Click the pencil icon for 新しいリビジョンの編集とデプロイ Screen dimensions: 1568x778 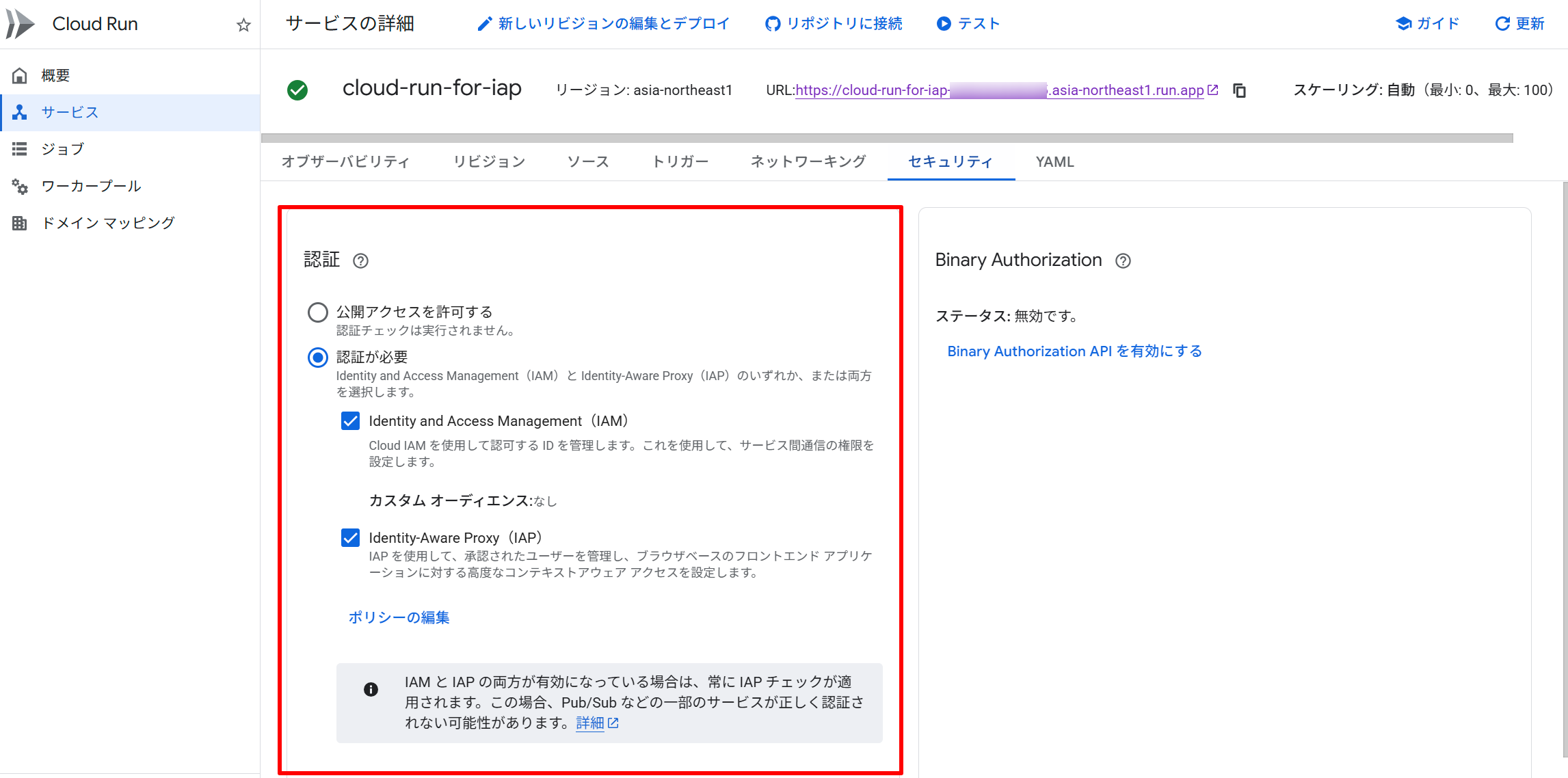[x=484, y=23]
